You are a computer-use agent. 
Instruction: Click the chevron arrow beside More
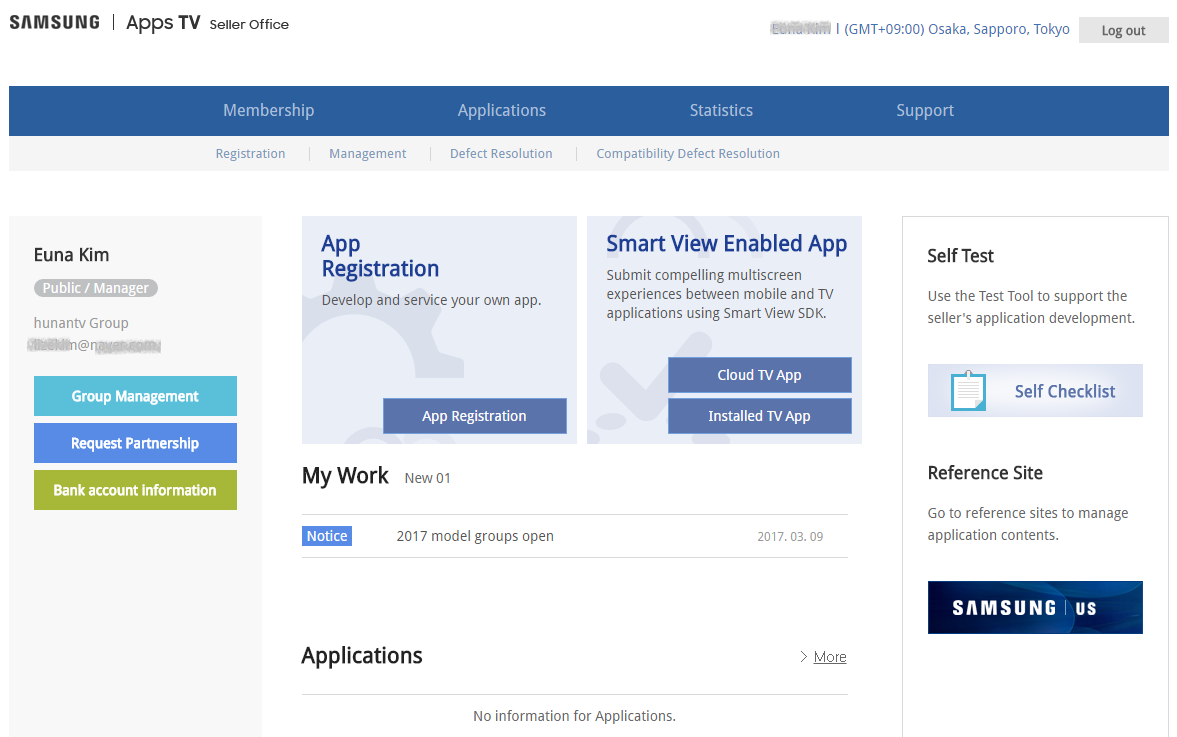coord(804,657)
